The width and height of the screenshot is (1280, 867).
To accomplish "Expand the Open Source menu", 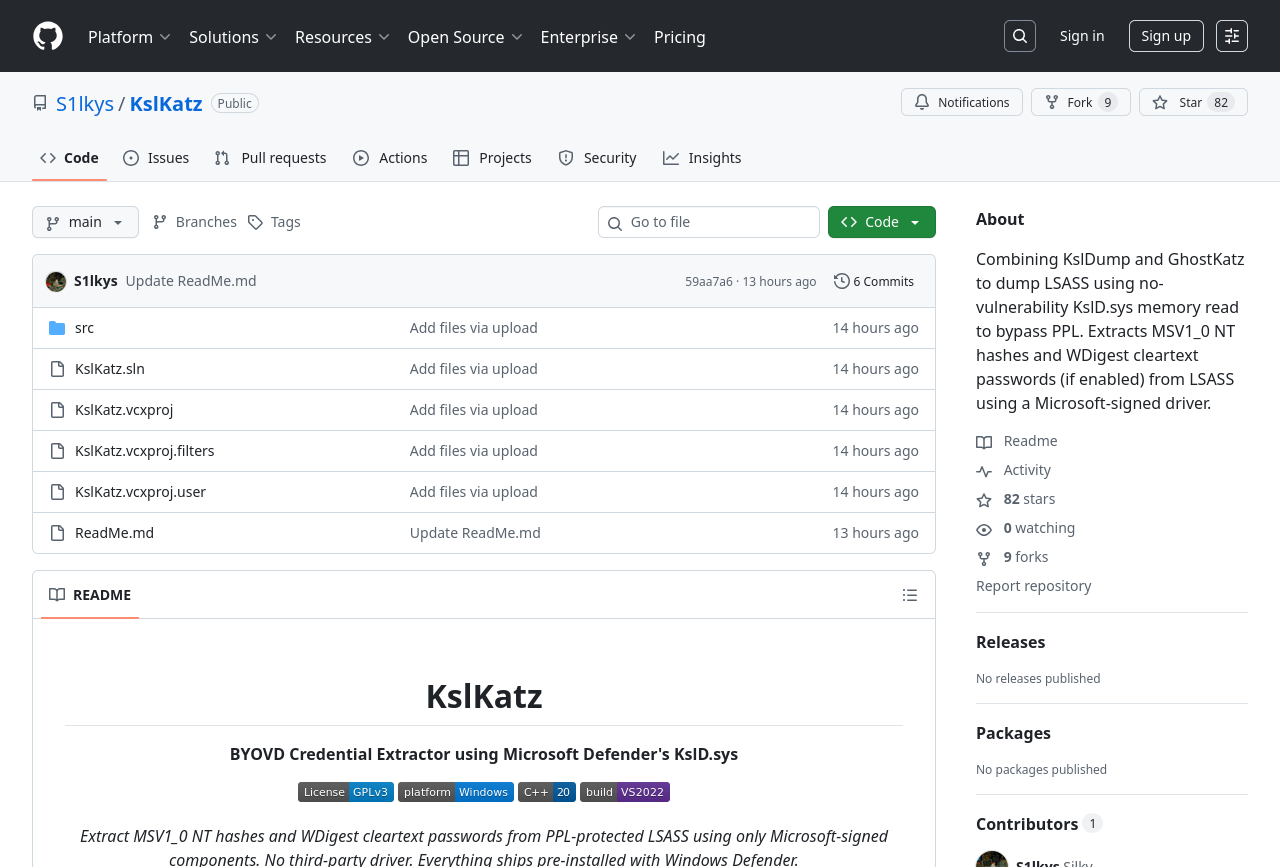I will click(465, 37).
